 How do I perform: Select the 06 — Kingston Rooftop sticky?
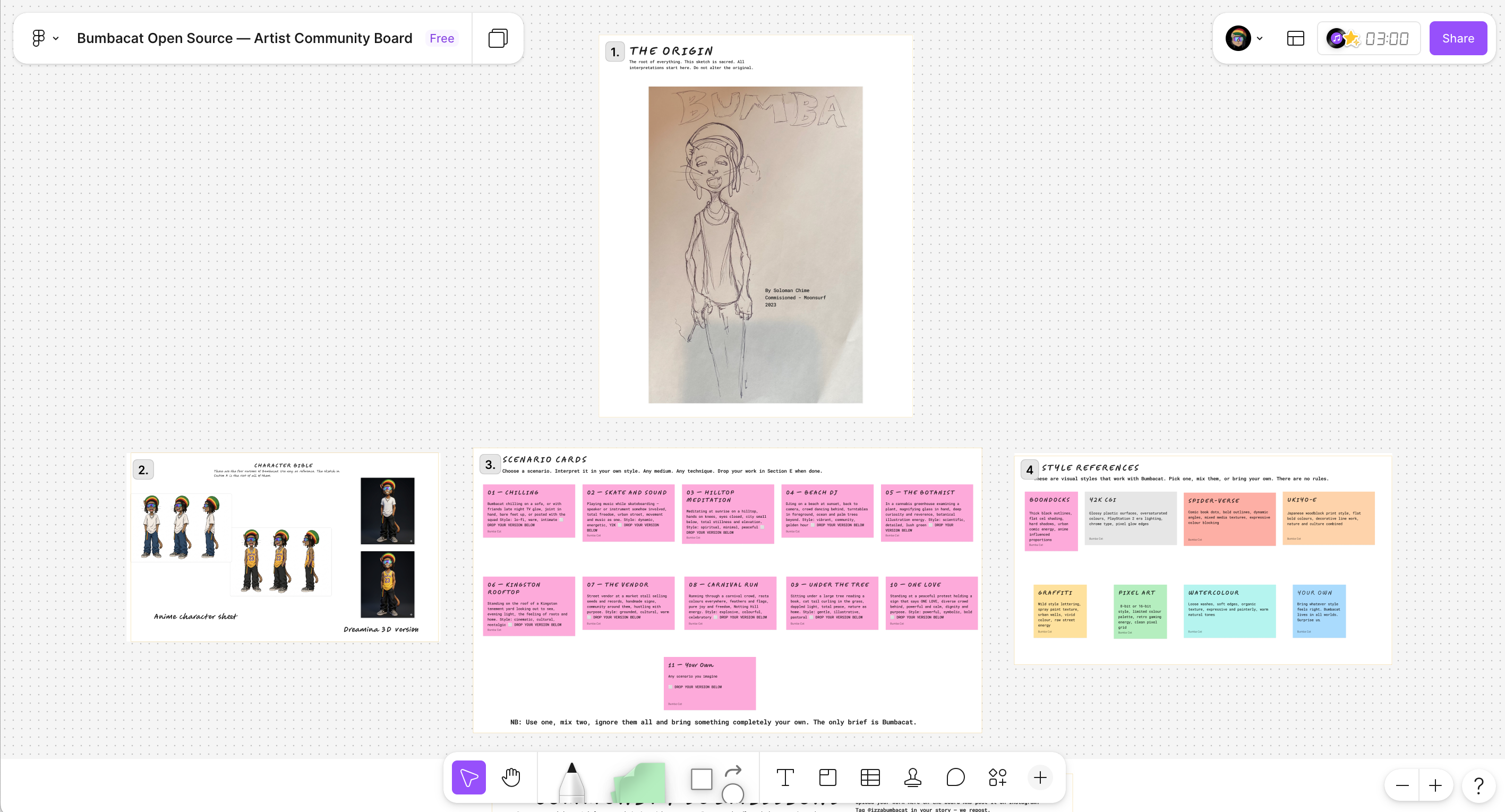coord(529,606)
